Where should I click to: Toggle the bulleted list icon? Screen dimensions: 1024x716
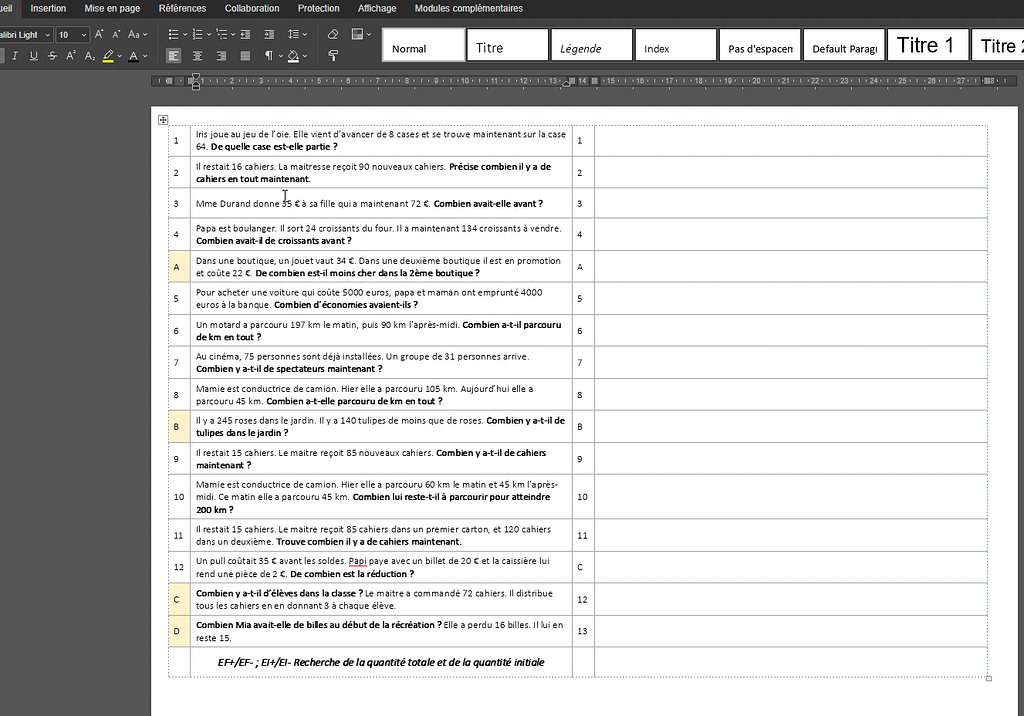[172, 35]
